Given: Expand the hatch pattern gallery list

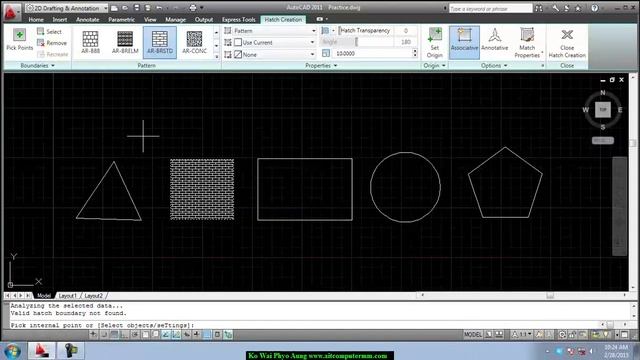Looking at the screenshot, I should click(216, 56).
